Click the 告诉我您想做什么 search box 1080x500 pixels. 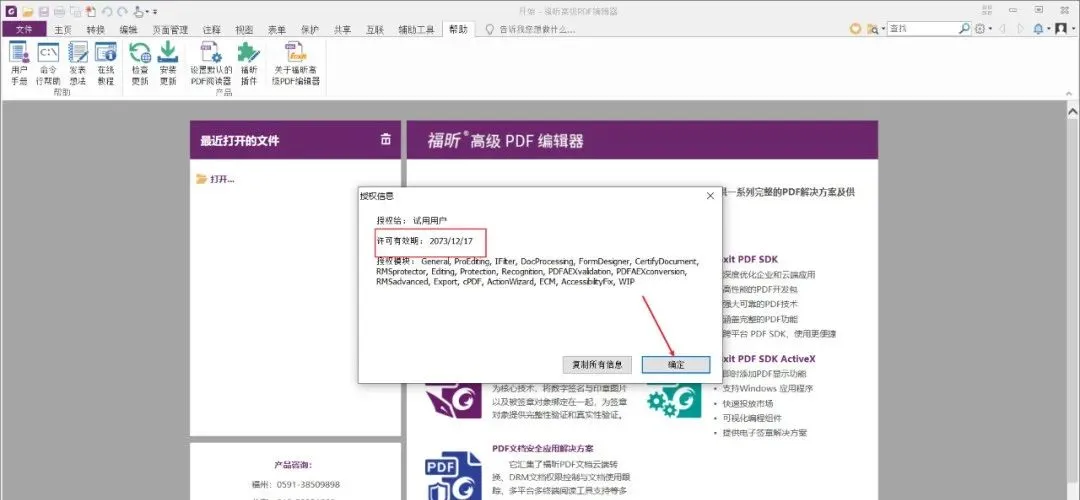coord(529,30)
